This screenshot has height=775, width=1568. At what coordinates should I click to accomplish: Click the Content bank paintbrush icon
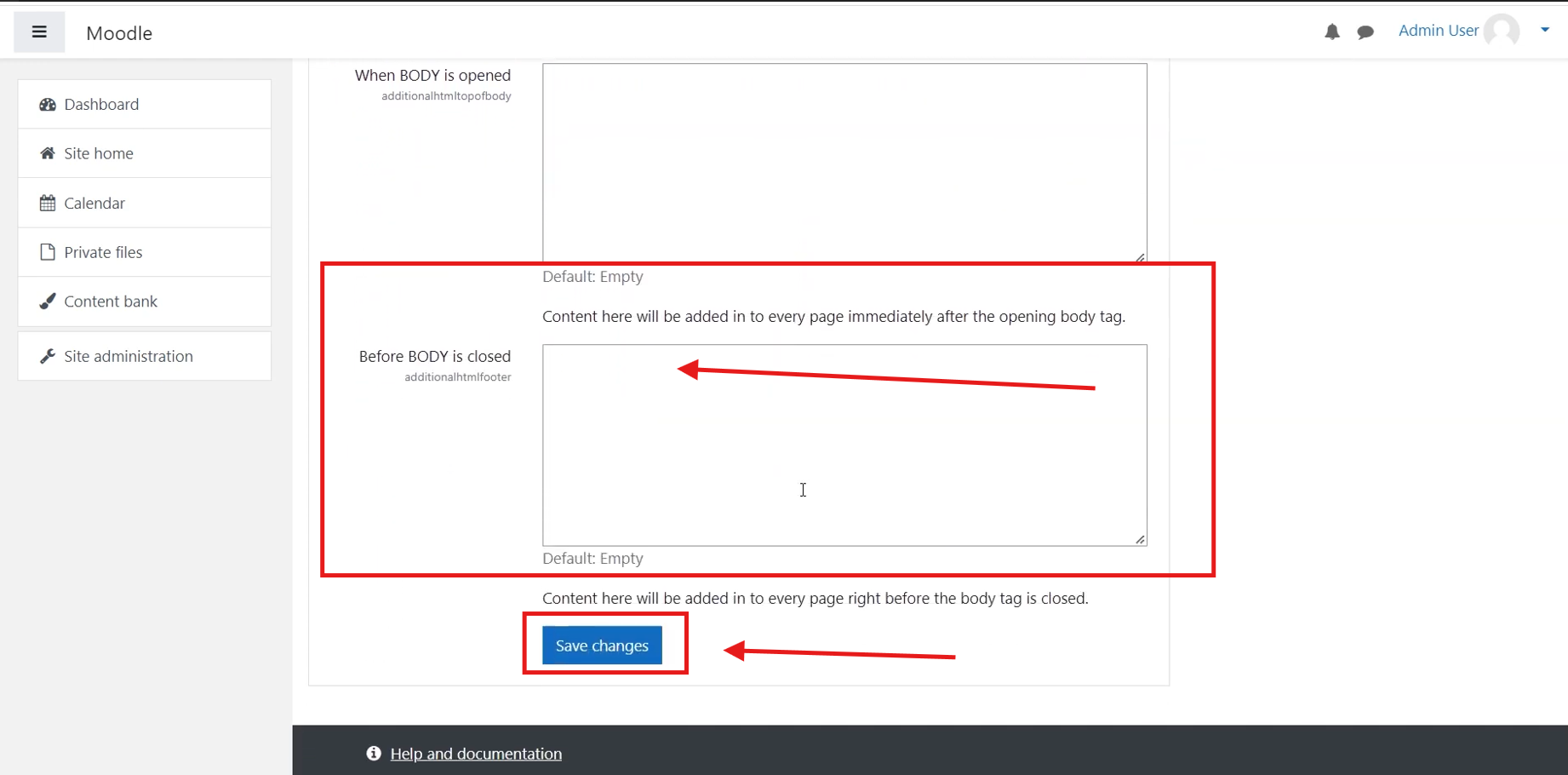click(48, 301)
